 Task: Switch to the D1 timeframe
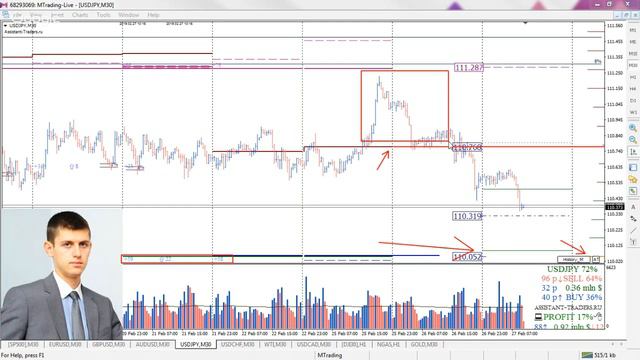tap(633, 100)
